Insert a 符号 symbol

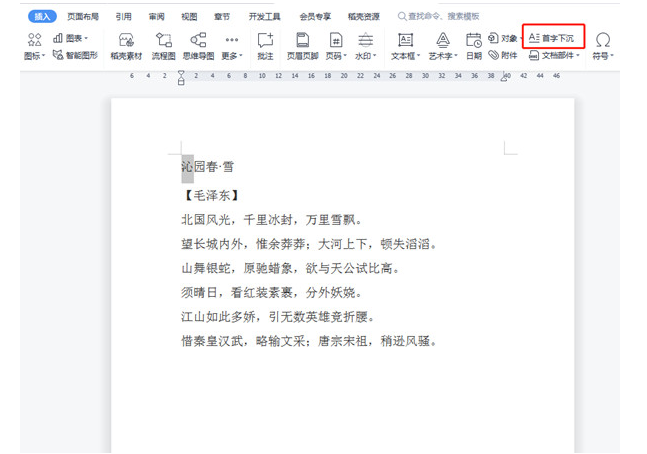click(603, 47)
